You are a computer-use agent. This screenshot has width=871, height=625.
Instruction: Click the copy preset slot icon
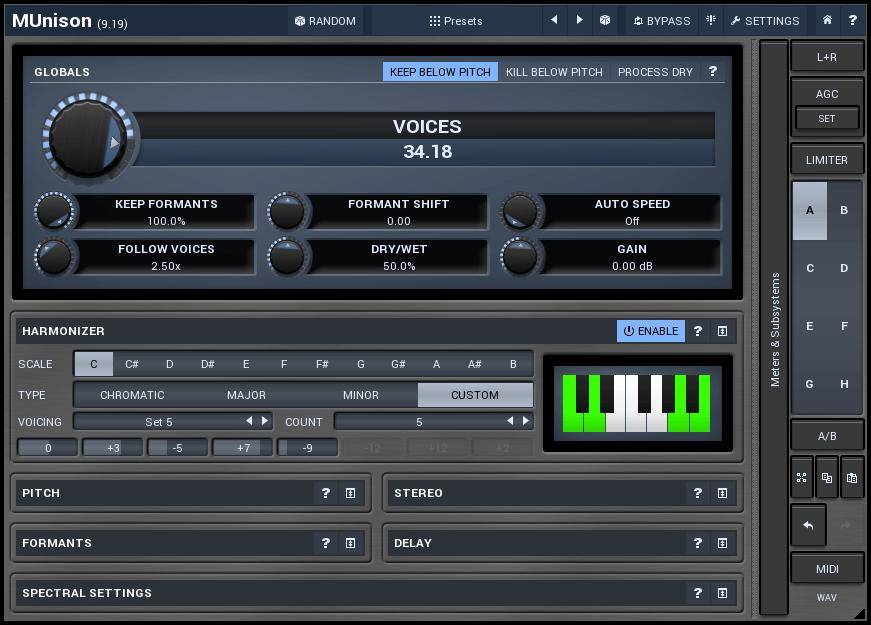pyautogui.click(x=827, y=478)
